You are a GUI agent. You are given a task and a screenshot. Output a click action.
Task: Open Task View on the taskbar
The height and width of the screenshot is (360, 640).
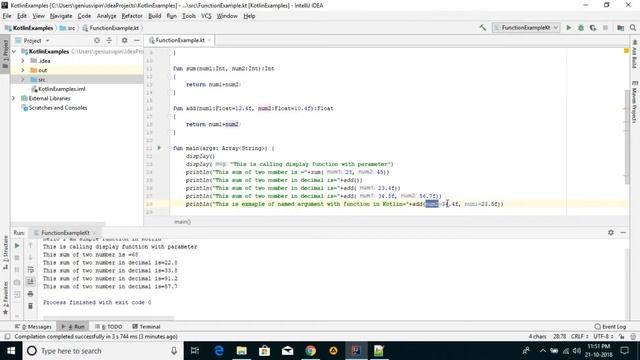tap(195, 351)
